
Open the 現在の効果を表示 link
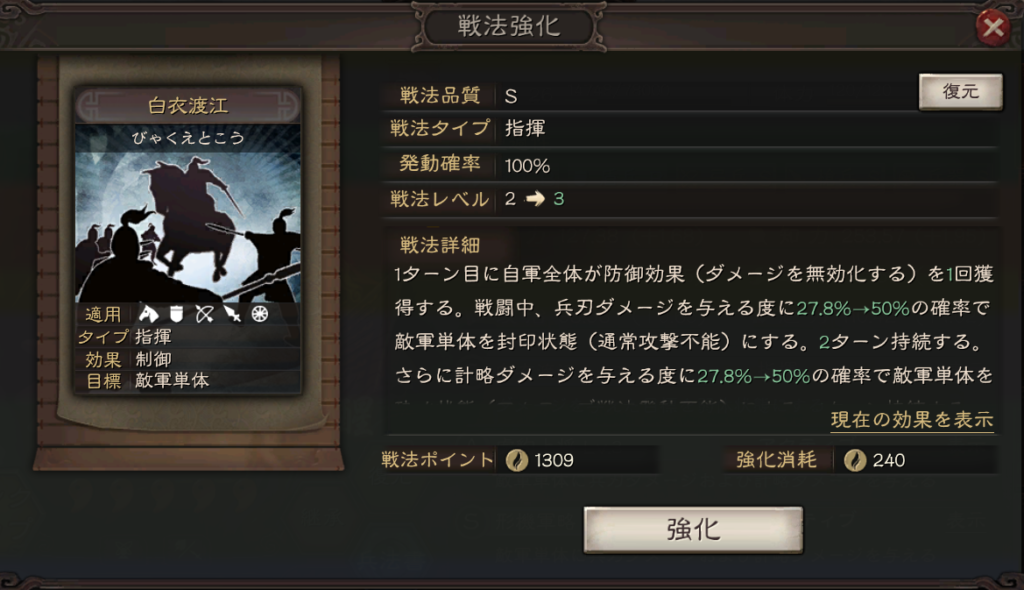(x=912, y=419)
